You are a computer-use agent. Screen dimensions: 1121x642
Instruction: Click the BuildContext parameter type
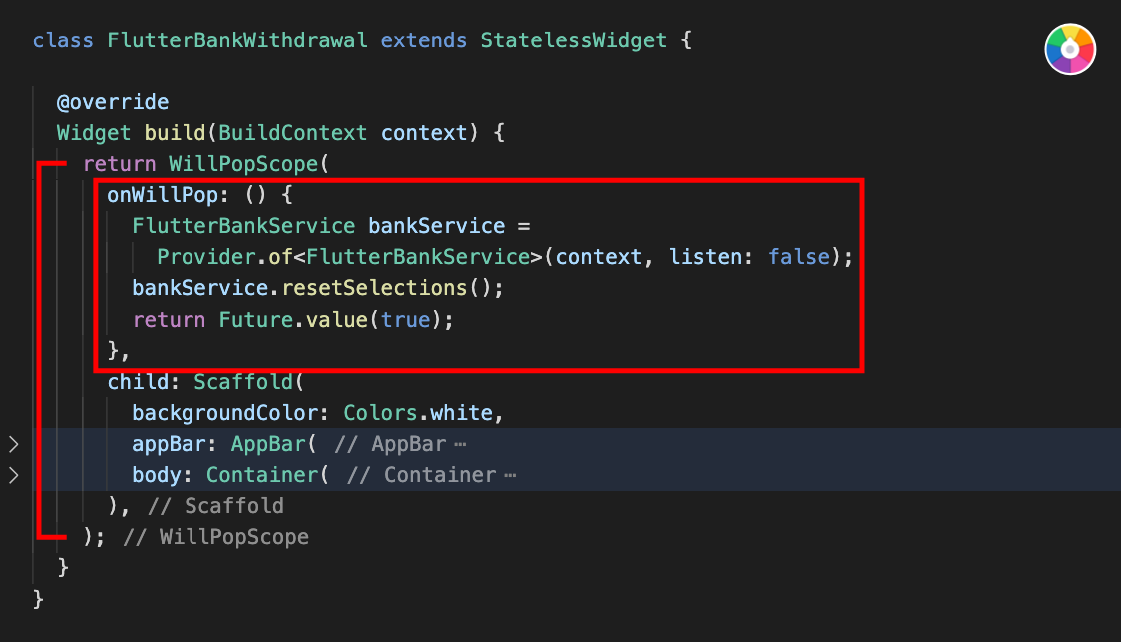click(x=292, y=133)
